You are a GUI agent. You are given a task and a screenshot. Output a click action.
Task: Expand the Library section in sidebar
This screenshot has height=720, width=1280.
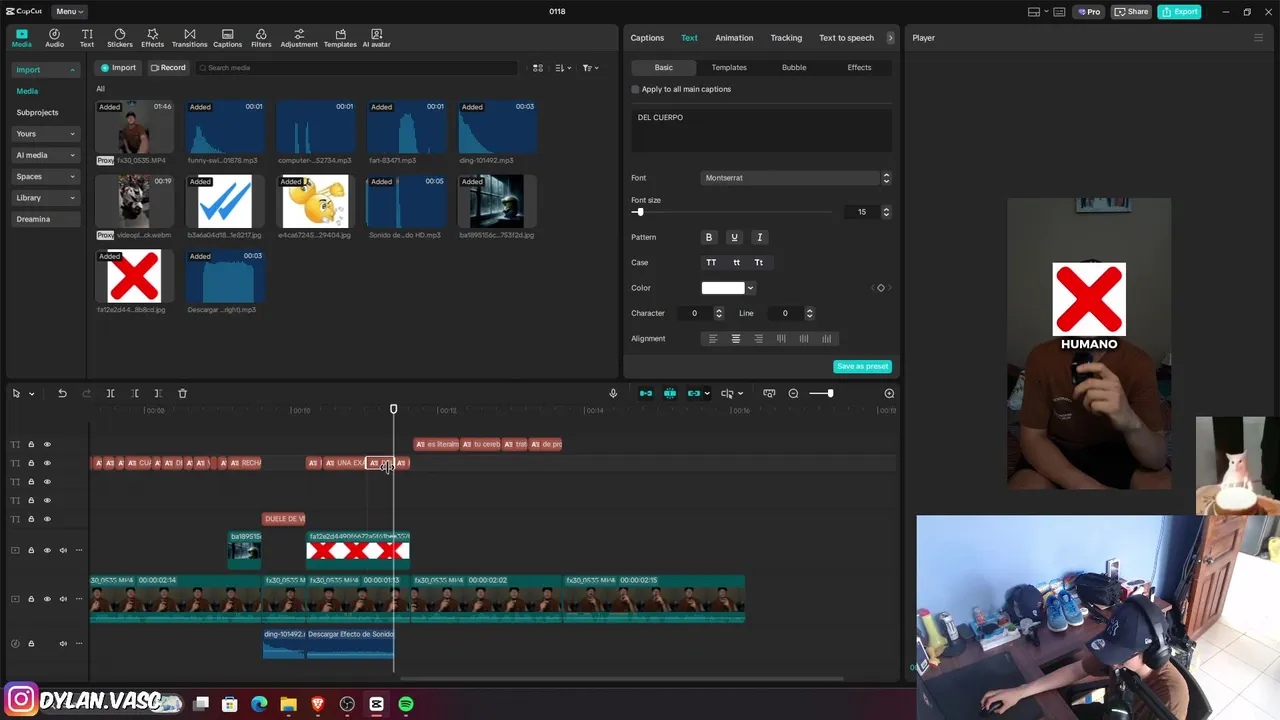click(45, 198)
